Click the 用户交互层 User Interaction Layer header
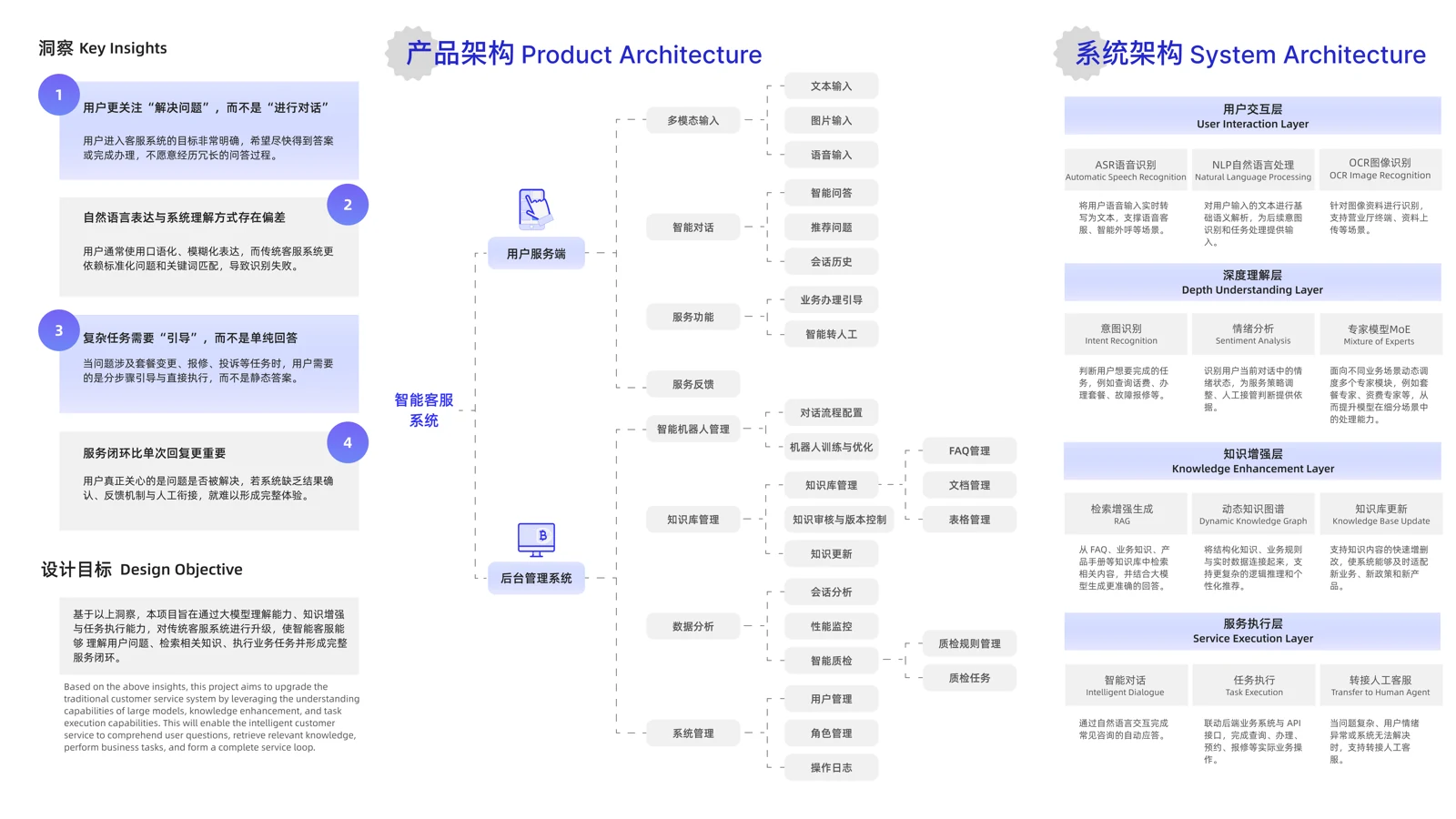The image size is (1456, 819). click(1252, 116)
